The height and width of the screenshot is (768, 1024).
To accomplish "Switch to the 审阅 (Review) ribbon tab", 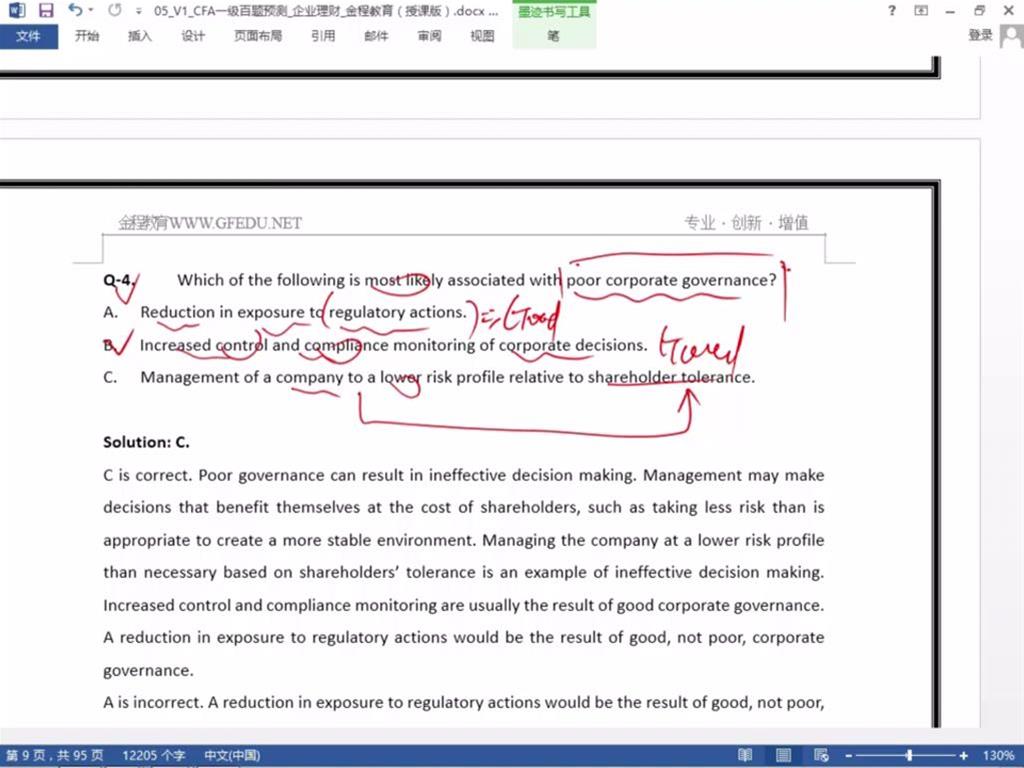I will (429, 36).
